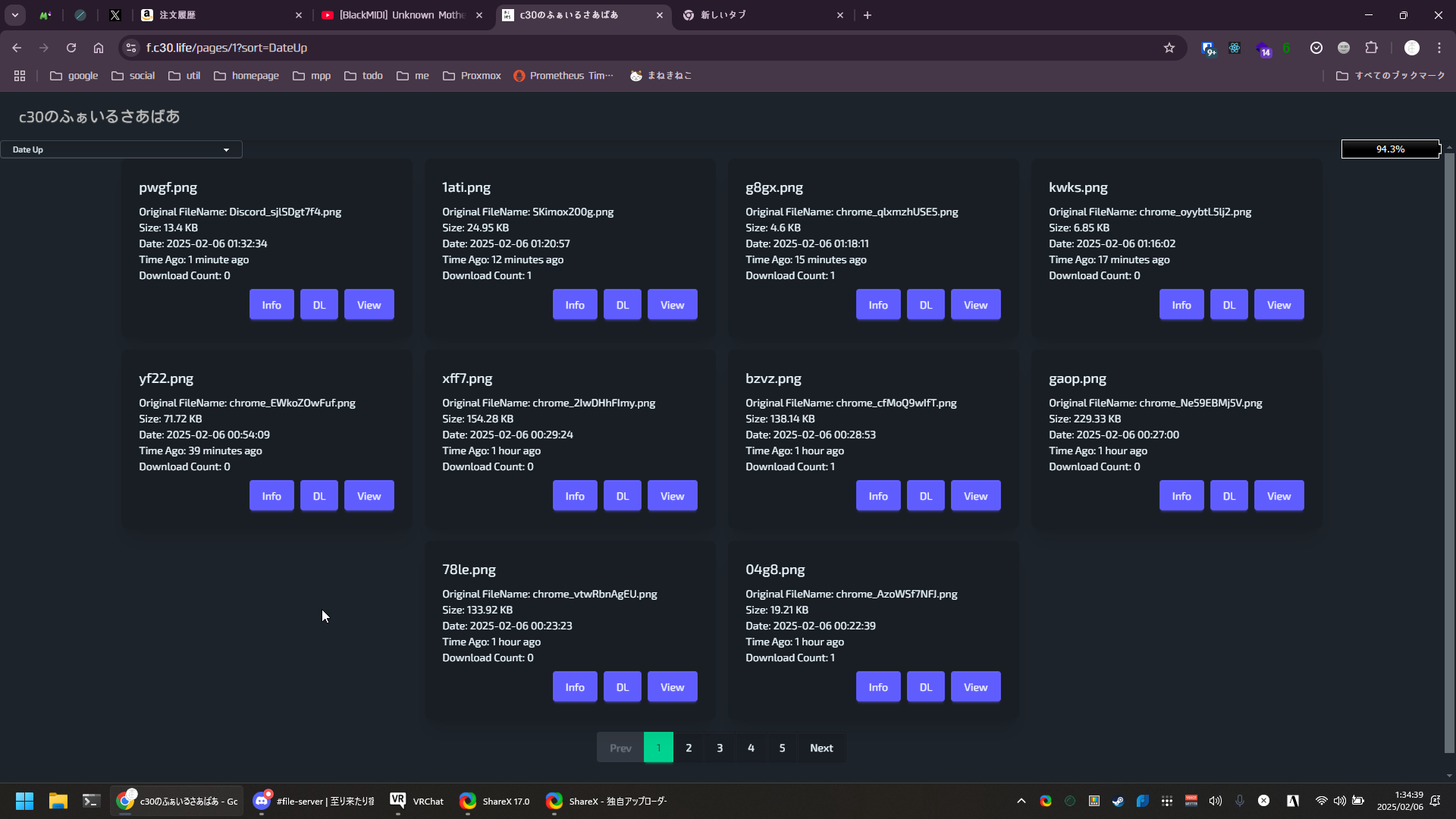Go to the browser home icon

click(99, 48)
